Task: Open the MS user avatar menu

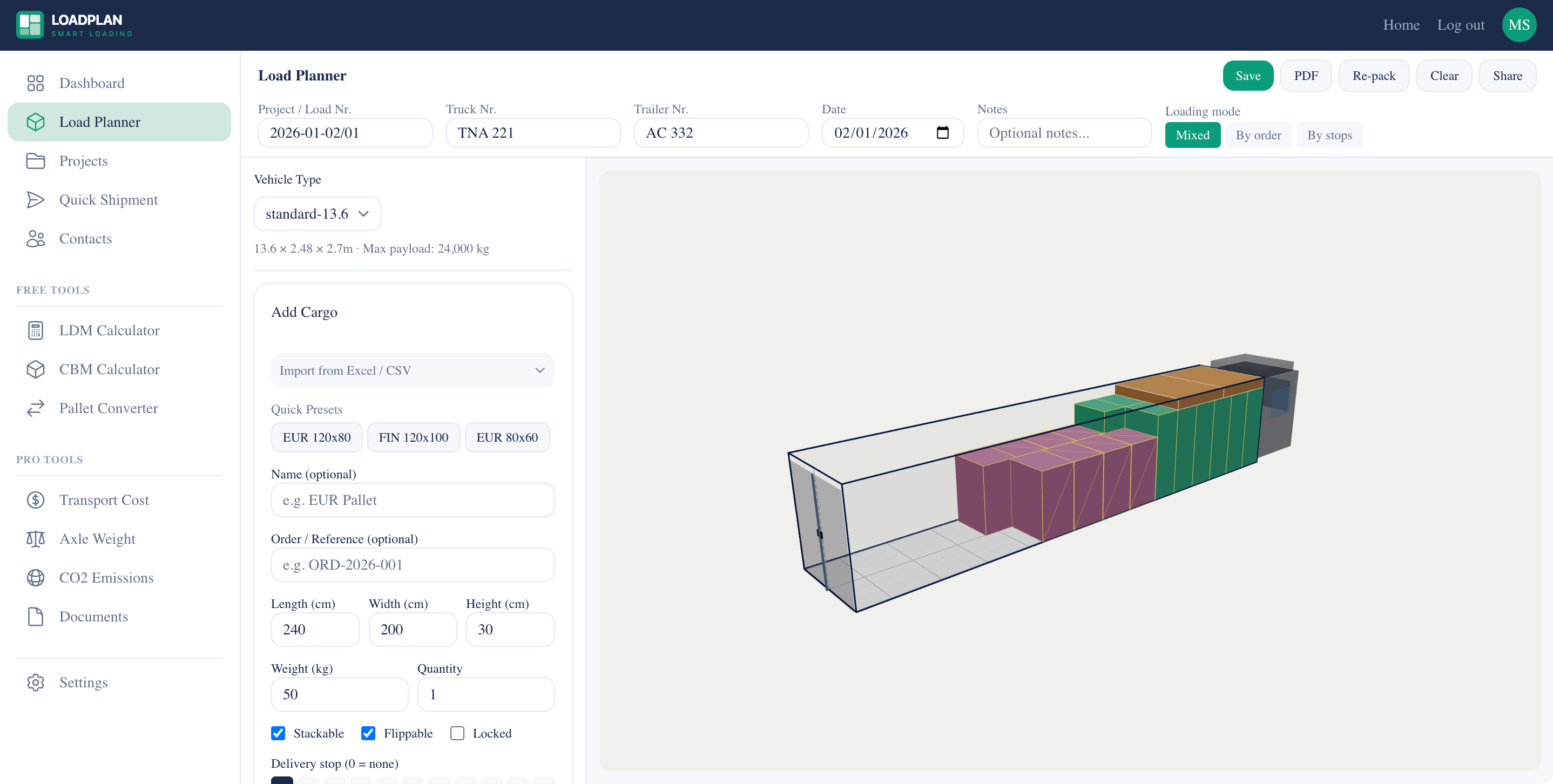Action: point(1518,25)
